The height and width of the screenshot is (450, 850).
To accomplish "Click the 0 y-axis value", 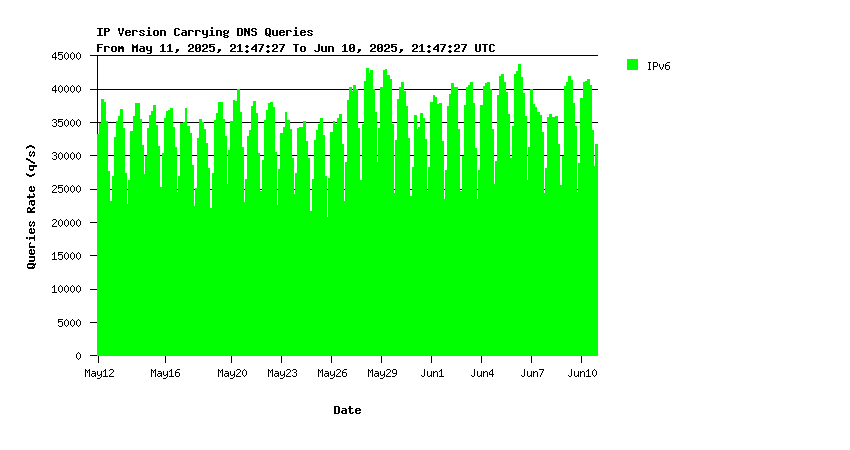I will coord(79,356).
